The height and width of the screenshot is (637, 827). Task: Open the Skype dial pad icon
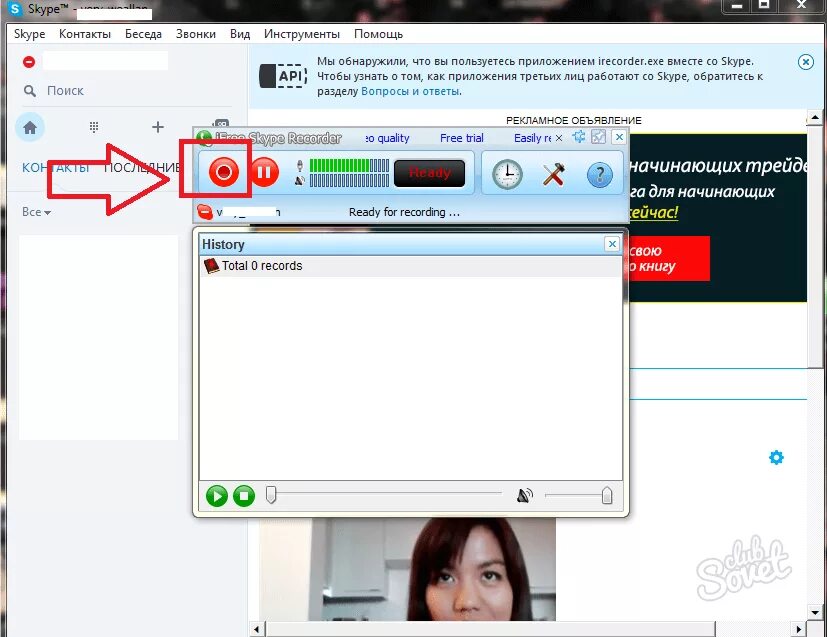point(94,127)
